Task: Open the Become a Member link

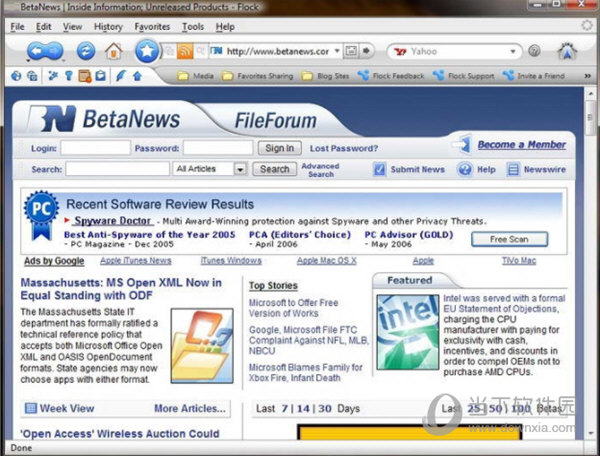Action: coord(522,145)
